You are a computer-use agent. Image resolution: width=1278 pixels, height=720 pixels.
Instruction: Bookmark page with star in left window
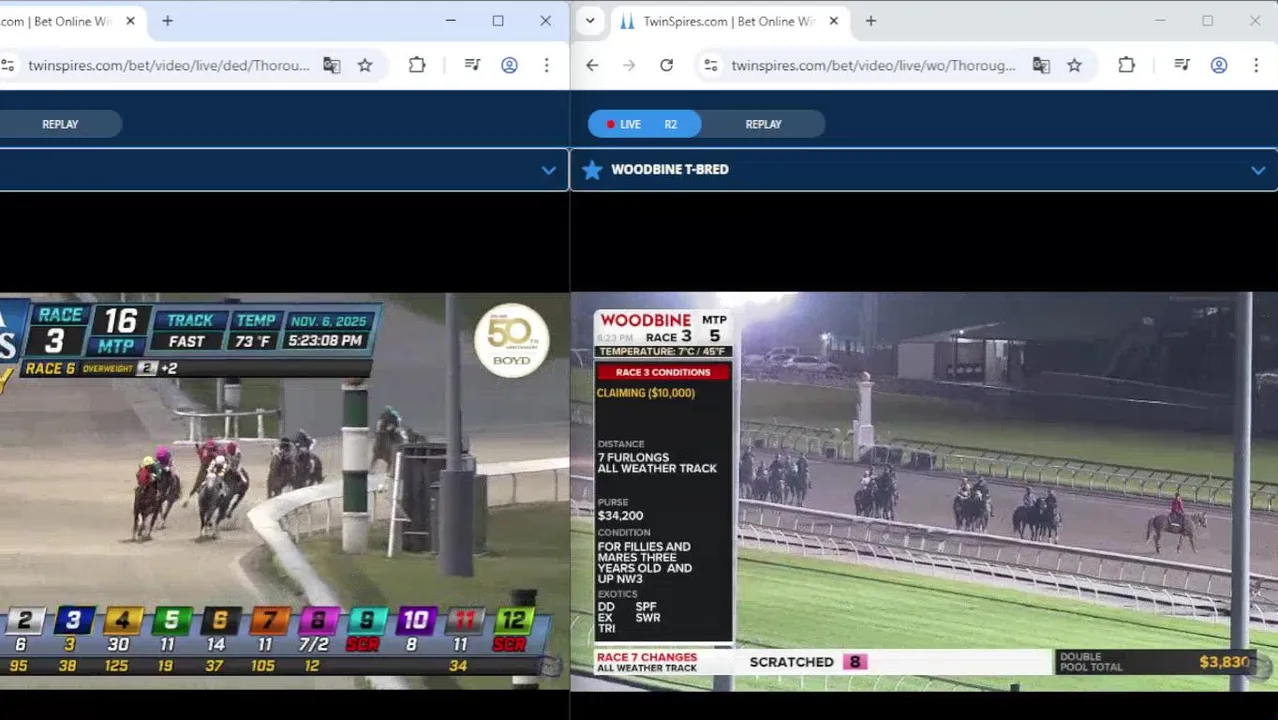pyautogui.click(x=365, y=65)
